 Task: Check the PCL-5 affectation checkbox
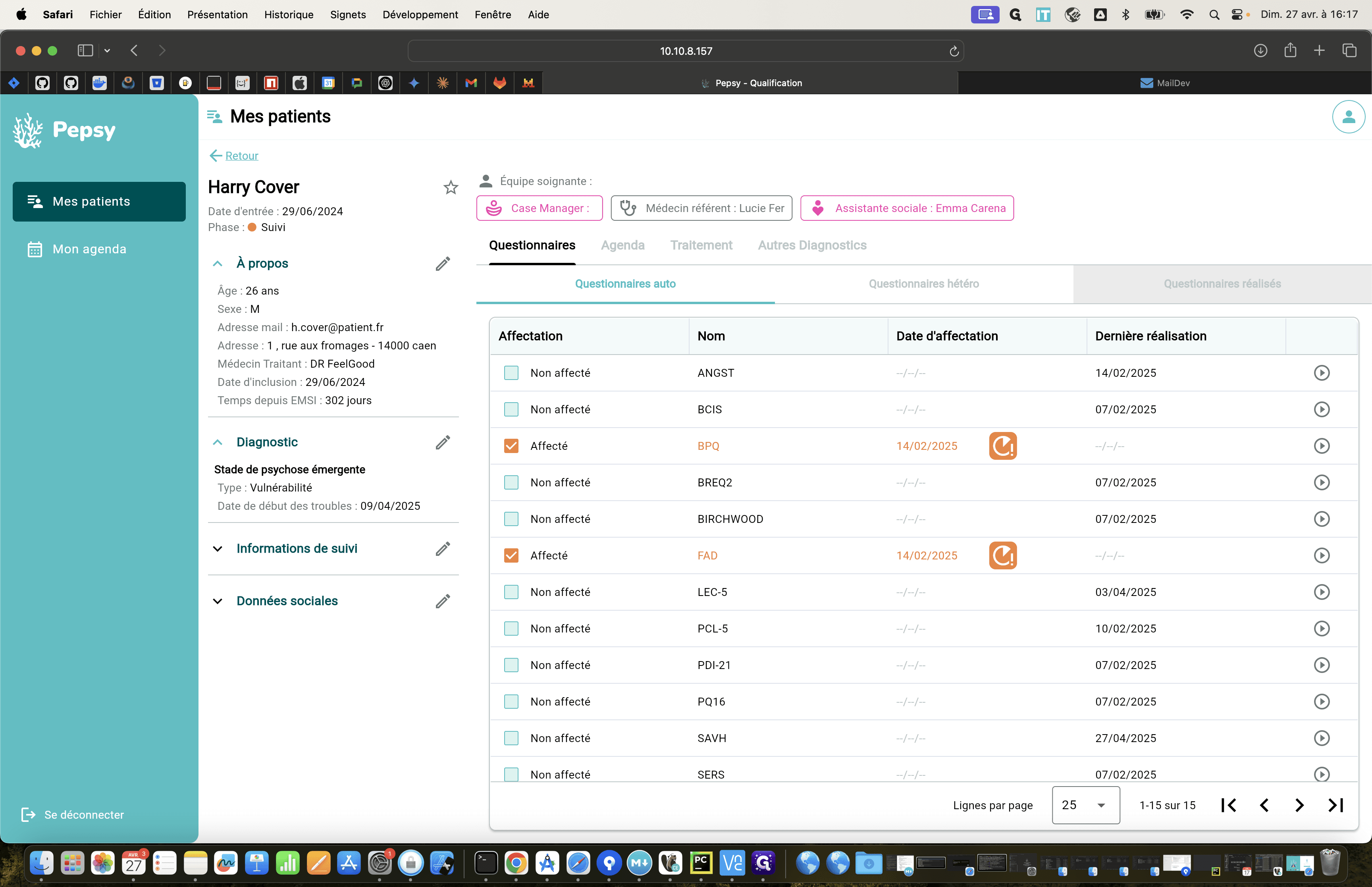click(511, 629)
